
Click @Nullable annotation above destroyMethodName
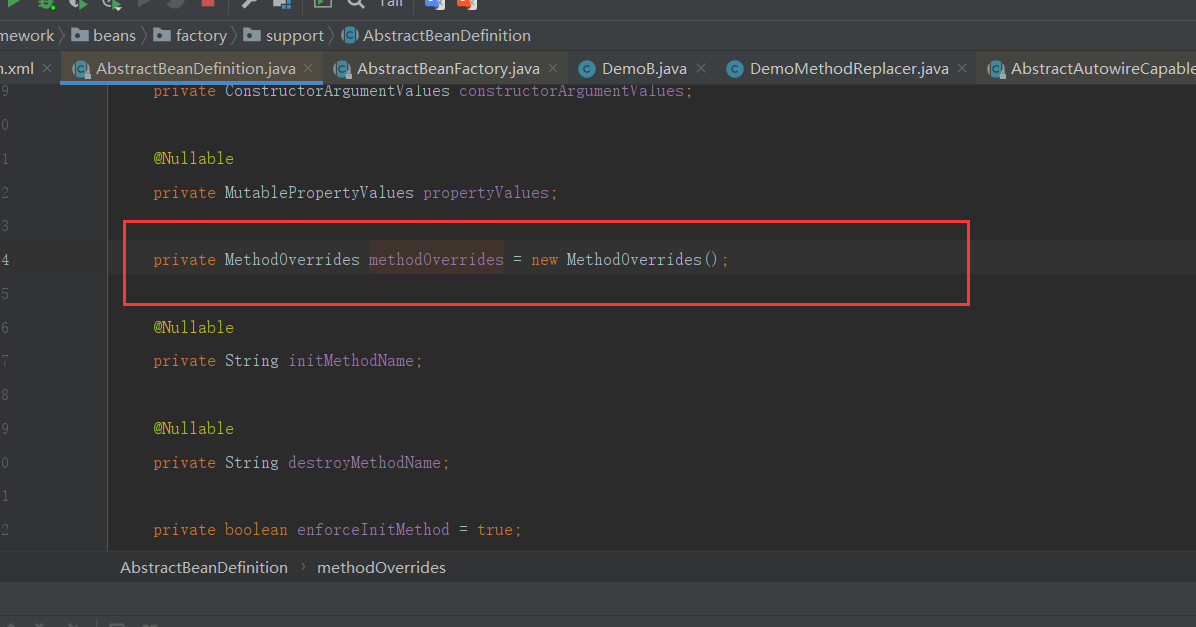coord(194,428)
